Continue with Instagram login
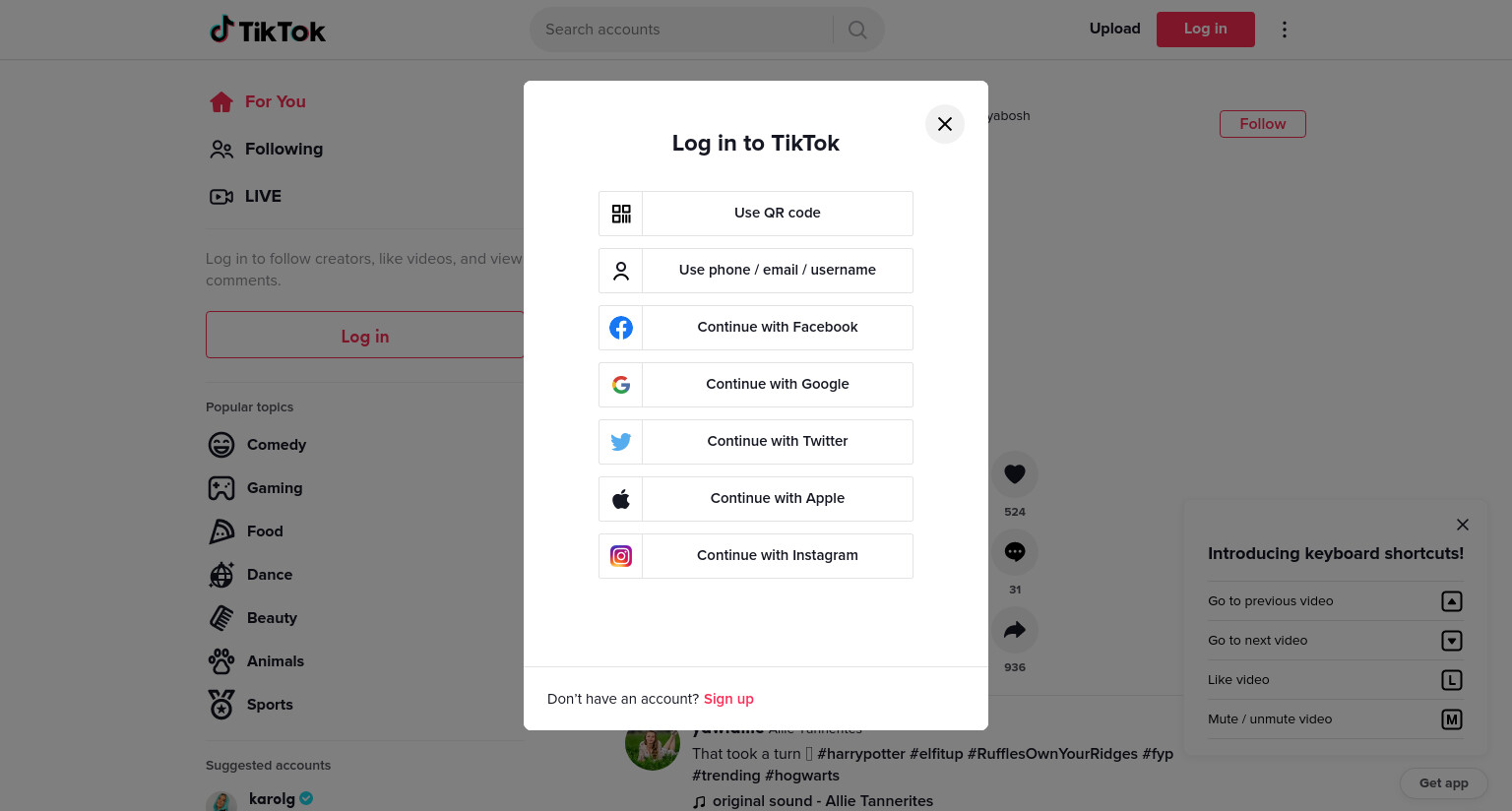1512x811 pixels. coord(756,556)
